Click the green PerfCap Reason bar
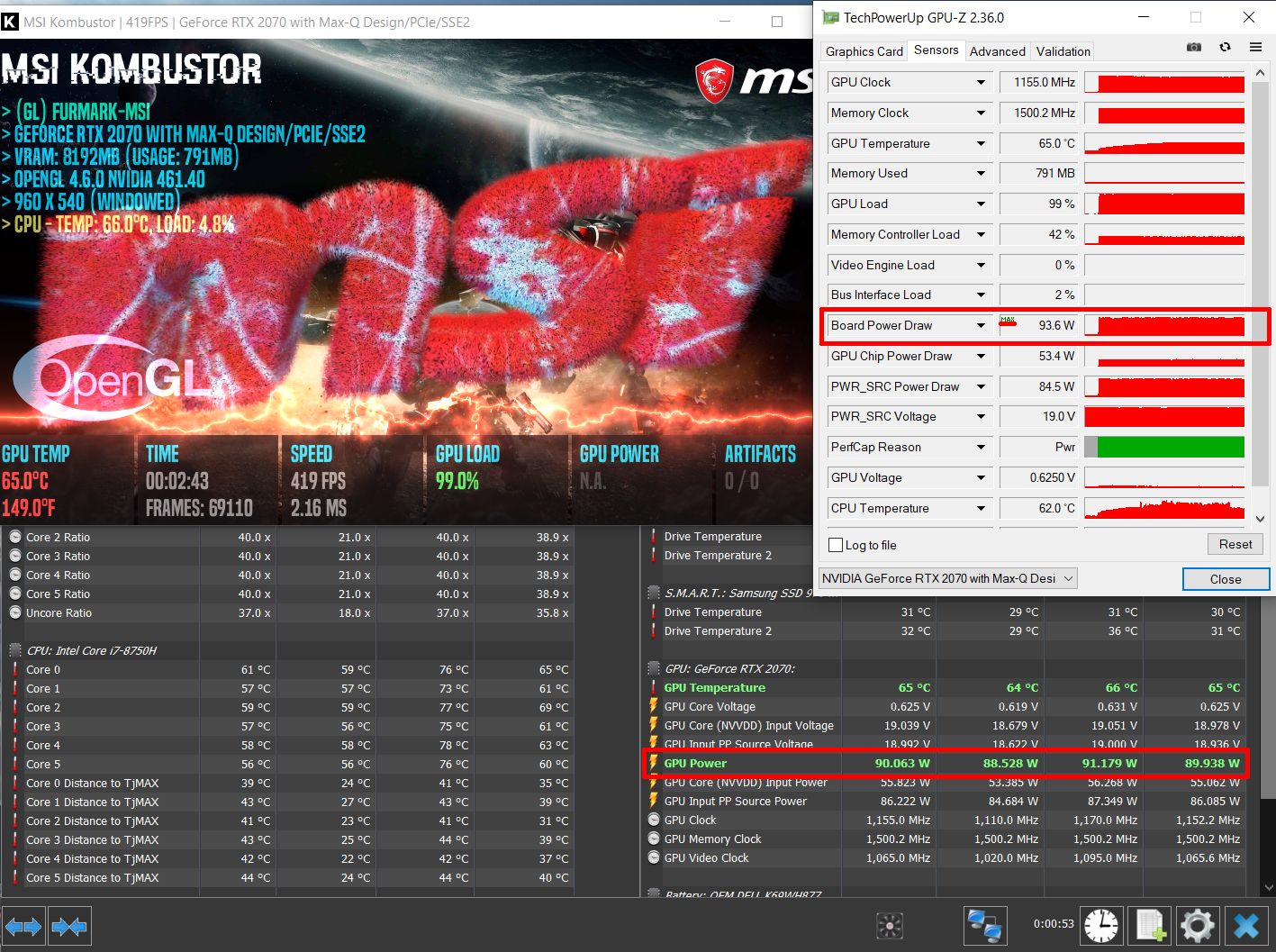The image size is (1276, 952). (x=1171, y=447)
